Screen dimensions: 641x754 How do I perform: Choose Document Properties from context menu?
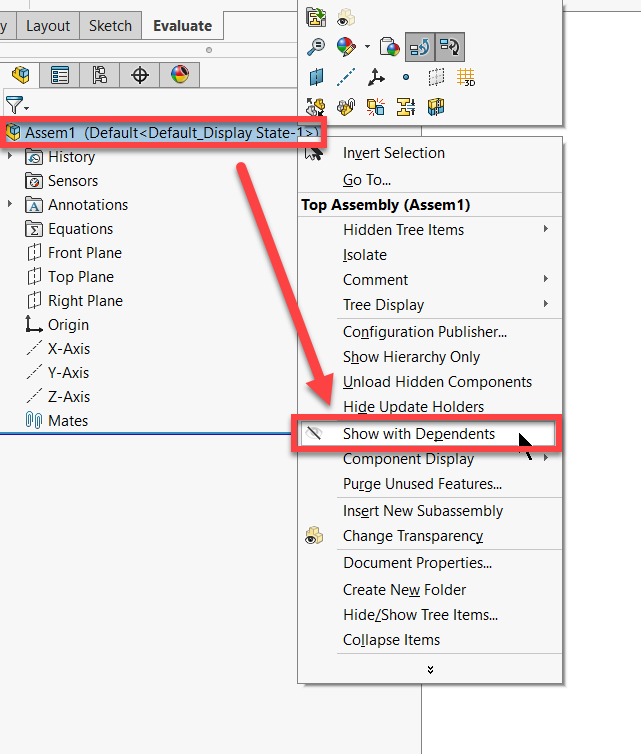click(417, 563)
